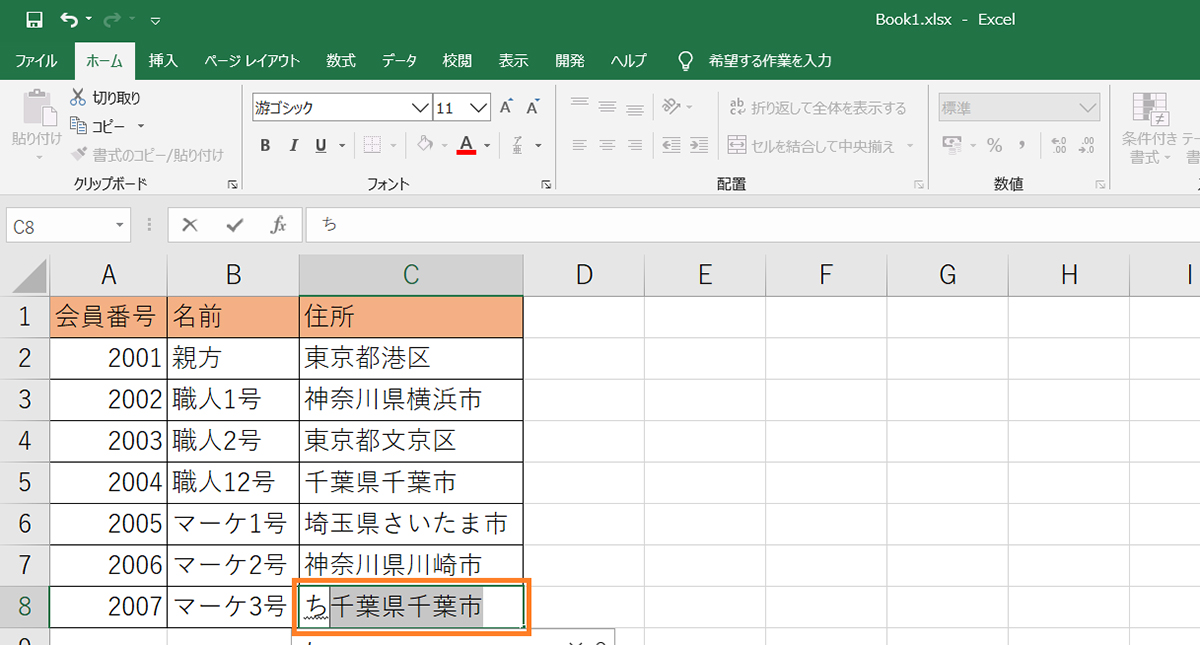Confirm the entry with the checkmark icon
This screenshot has height=645, width=1200.
234,226
